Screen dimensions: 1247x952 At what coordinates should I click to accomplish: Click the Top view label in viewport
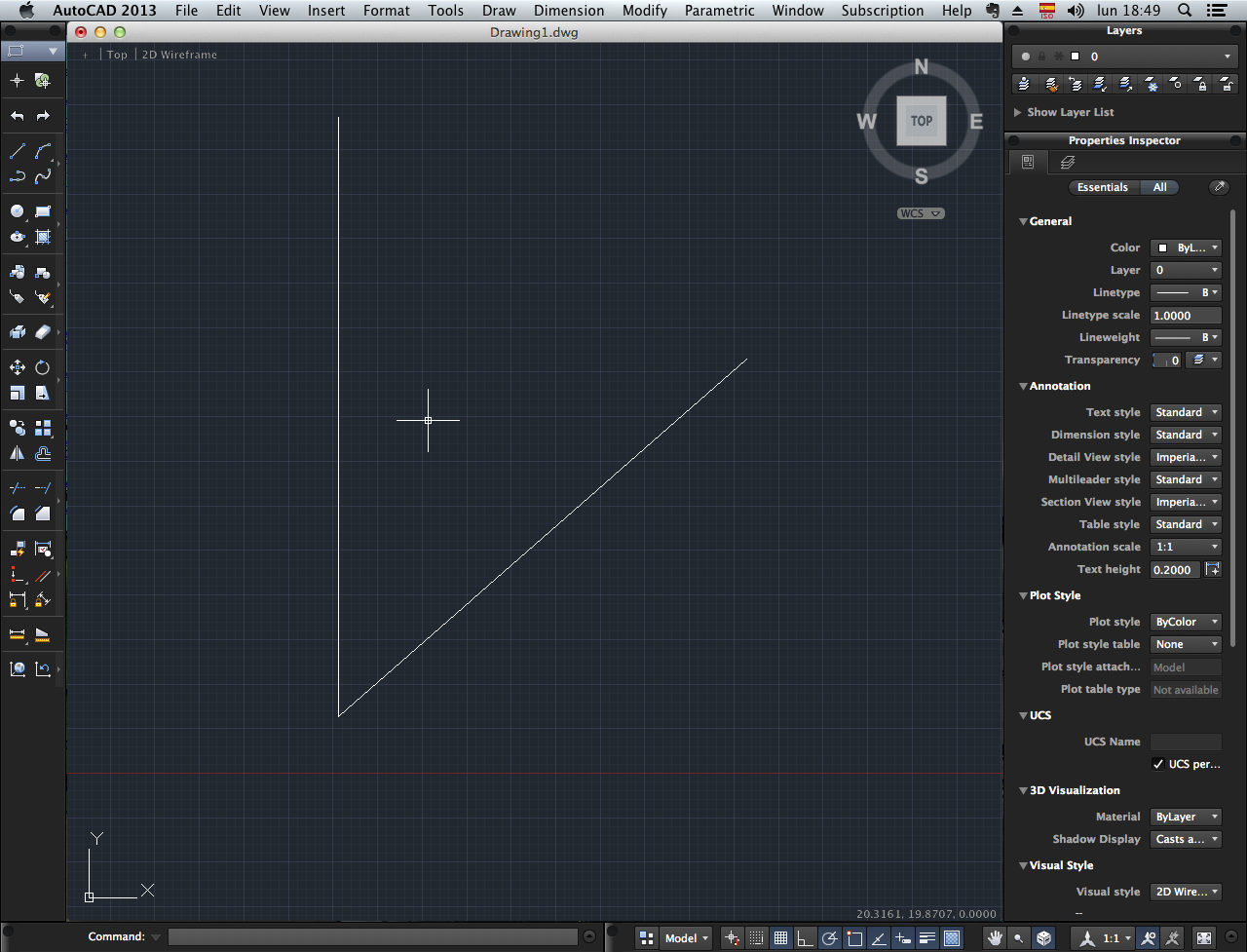click(117, 55)
